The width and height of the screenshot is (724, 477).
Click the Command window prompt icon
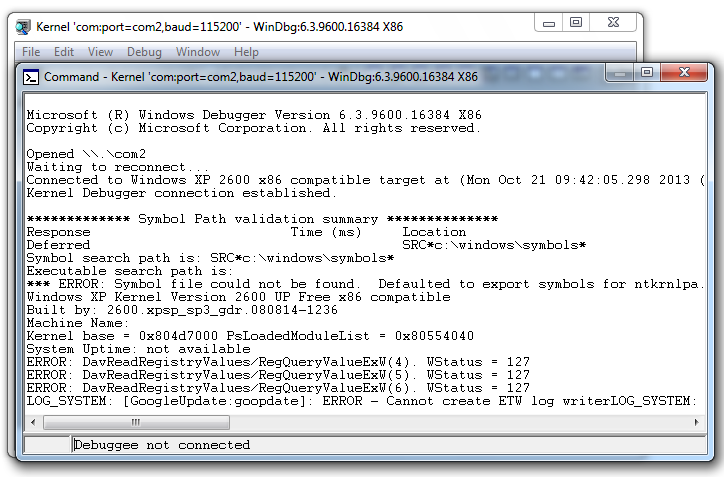click(31, 77)
